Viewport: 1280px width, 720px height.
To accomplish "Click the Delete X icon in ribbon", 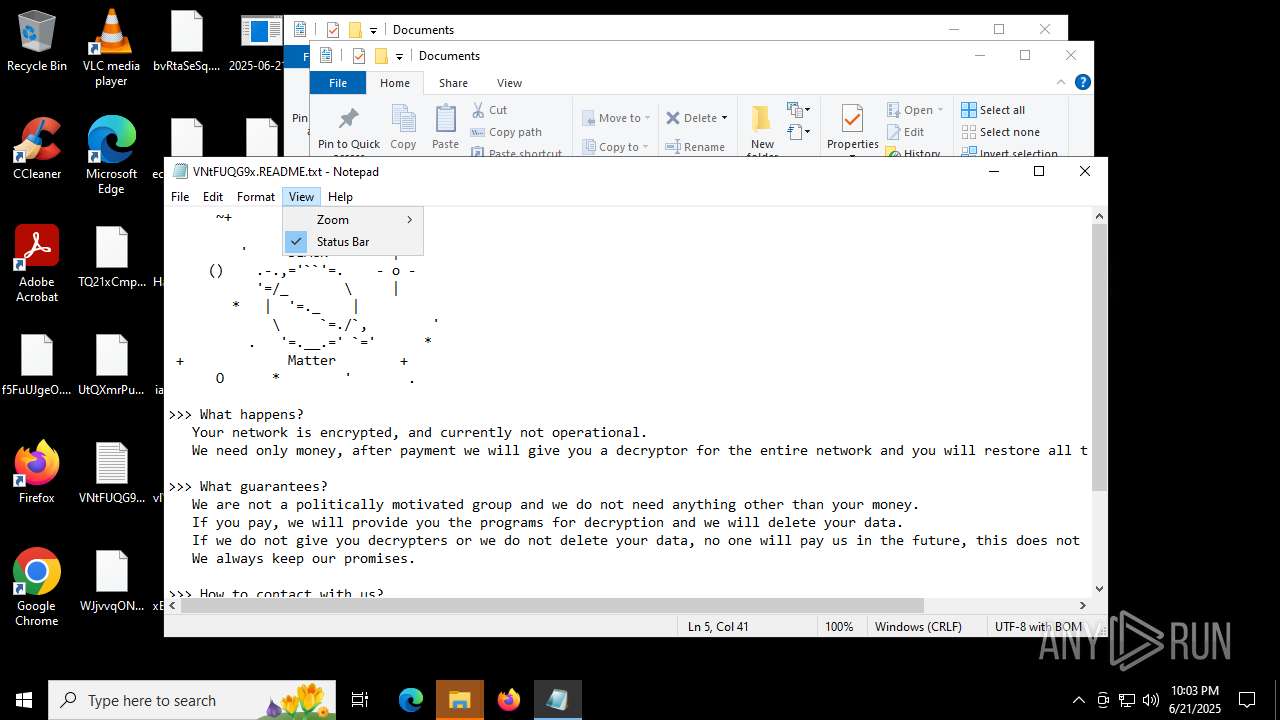I will (673, 118).
